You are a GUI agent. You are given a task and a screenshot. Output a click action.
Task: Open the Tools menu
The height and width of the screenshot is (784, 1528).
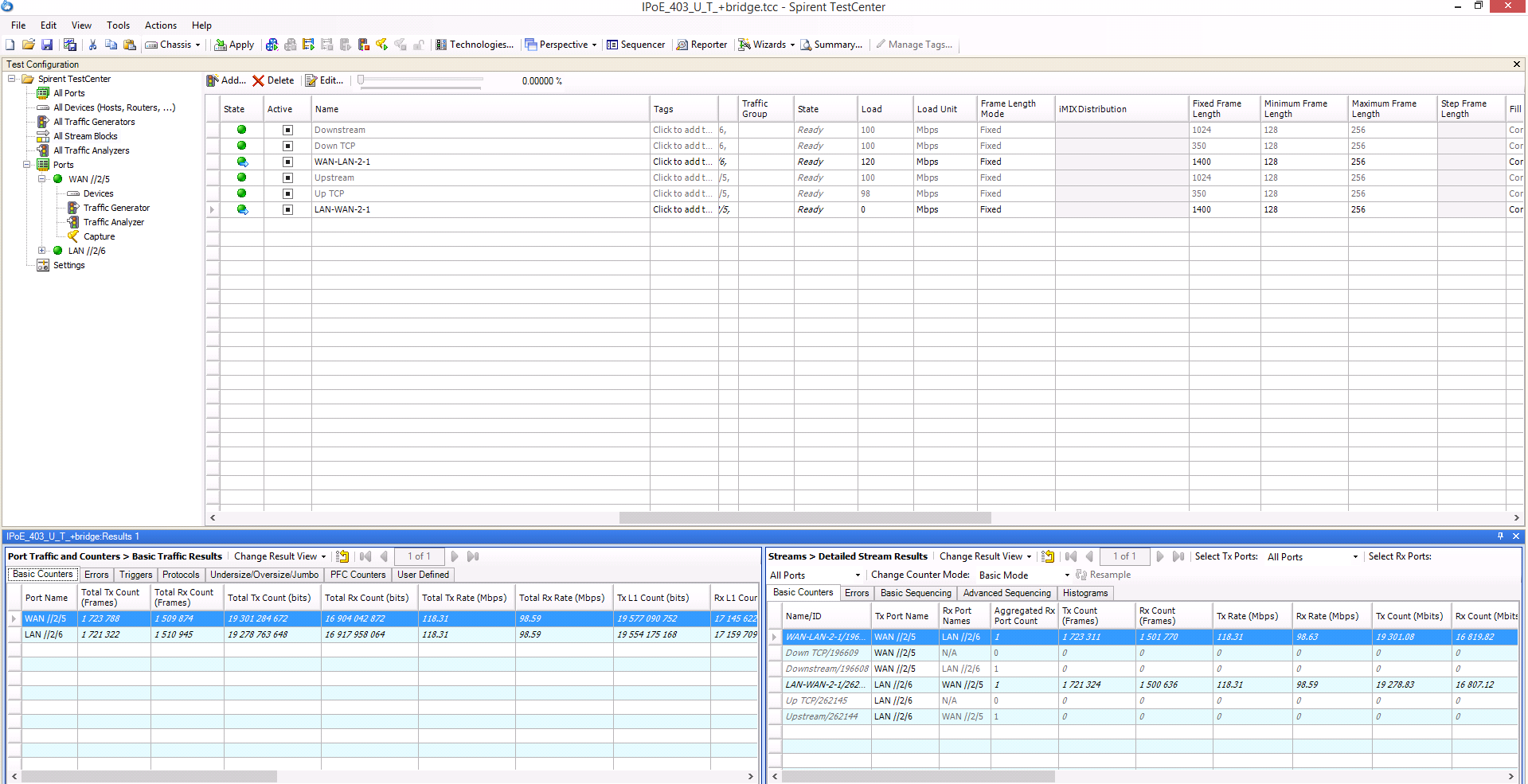(x=118, y=25)
